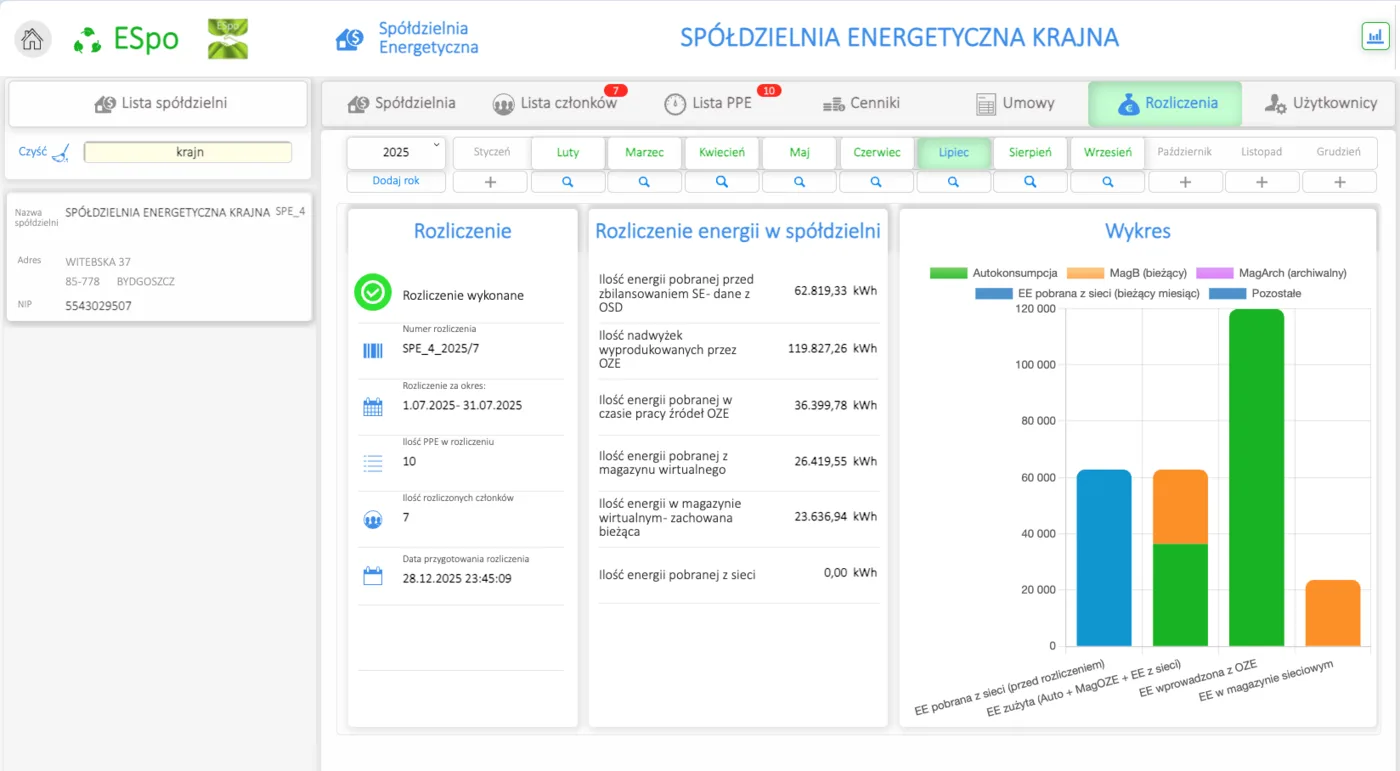The width and height of the screenshot is (1400, 771).
Task: Select the Grudzień month button
Action: tap(1339, 153)
